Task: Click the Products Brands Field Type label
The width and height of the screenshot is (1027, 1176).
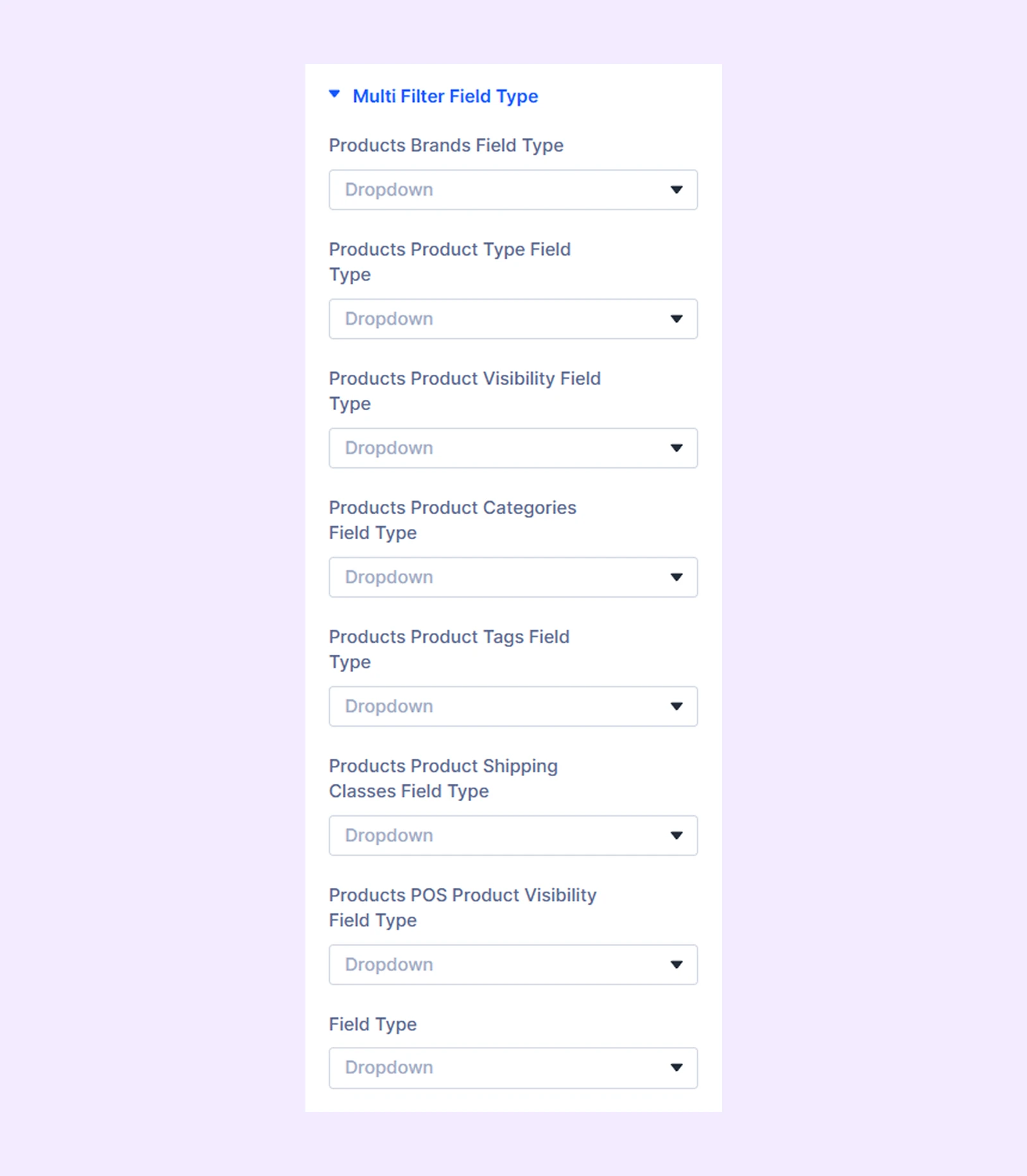Action: (446, 146)
